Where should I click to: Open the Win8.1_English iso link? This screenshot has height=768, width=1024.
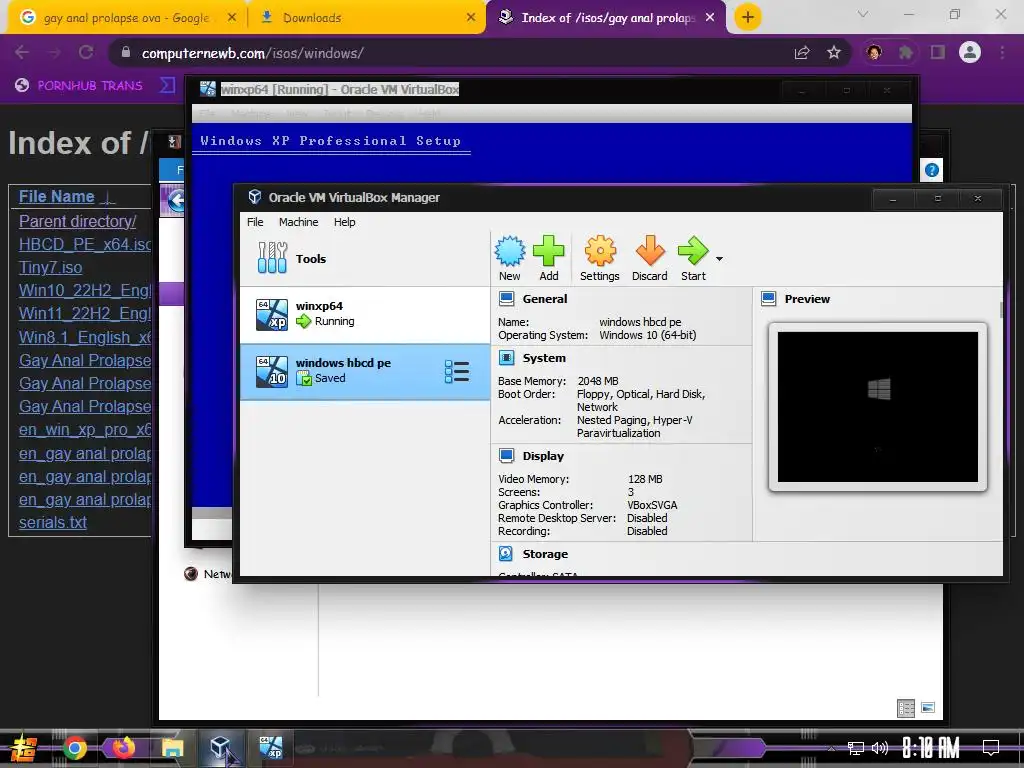pyautogui.click(x=85, y=337)
